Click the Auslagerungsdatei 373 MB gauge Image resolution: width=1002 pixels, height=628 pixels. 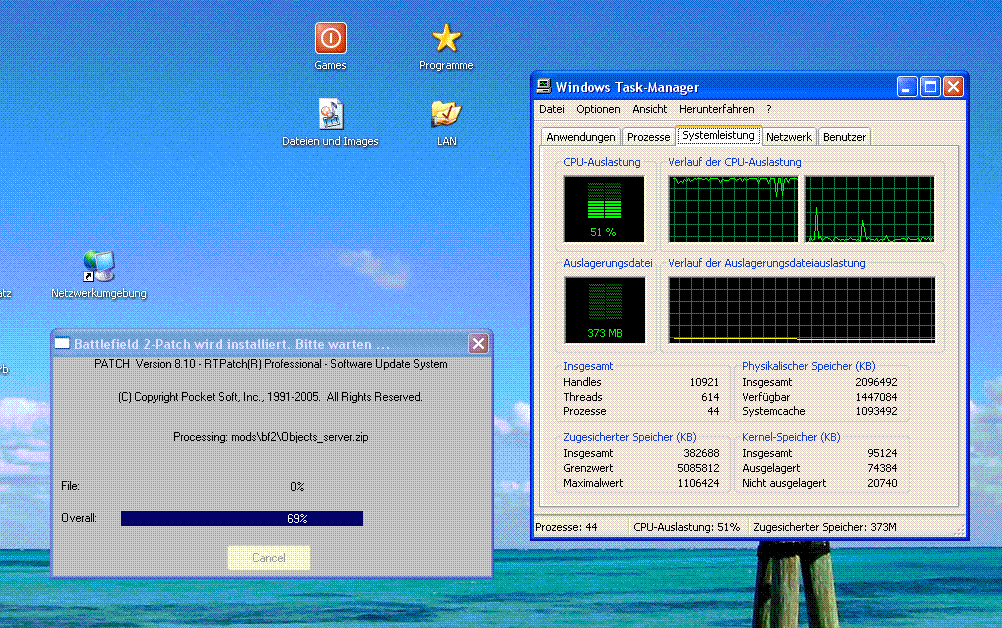pos(605,310)
